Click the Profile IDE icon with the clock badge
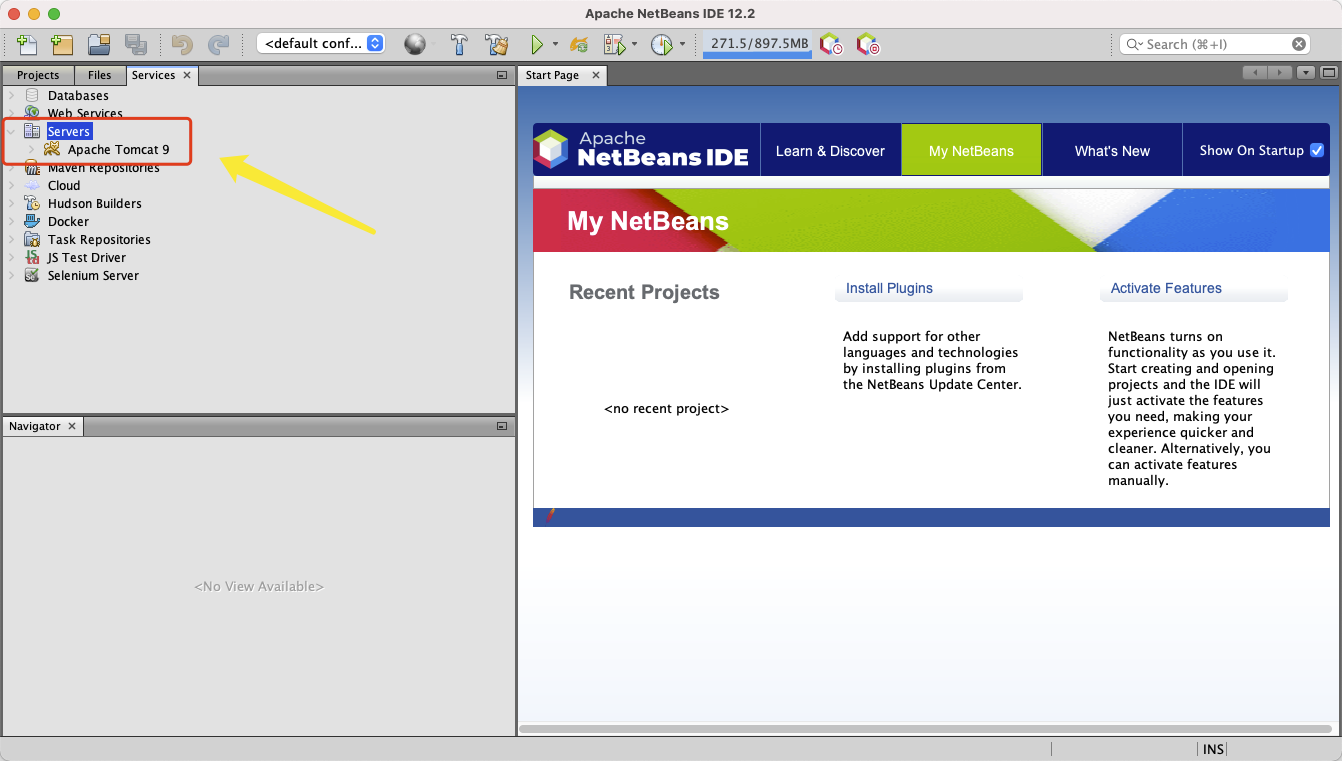The height and width of the screenshot is (761, 1342). [831, 44]
